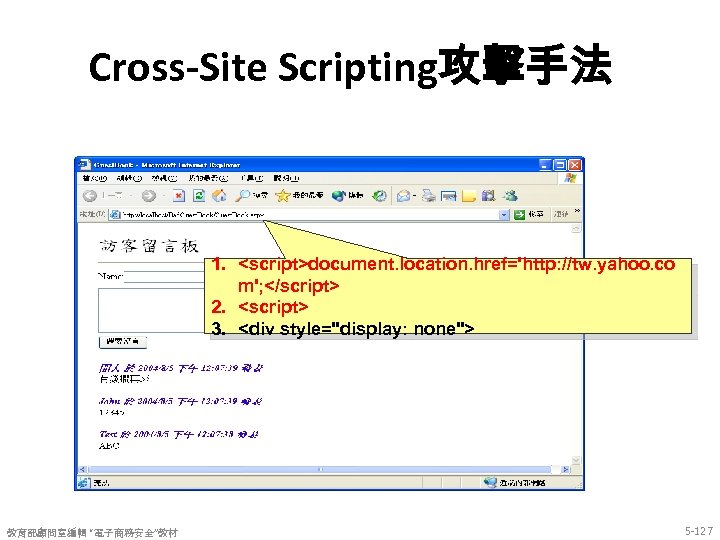Screen dimensions: 720x540
Task: Minimize the Internet Explorer window
Action: point(545,164)
